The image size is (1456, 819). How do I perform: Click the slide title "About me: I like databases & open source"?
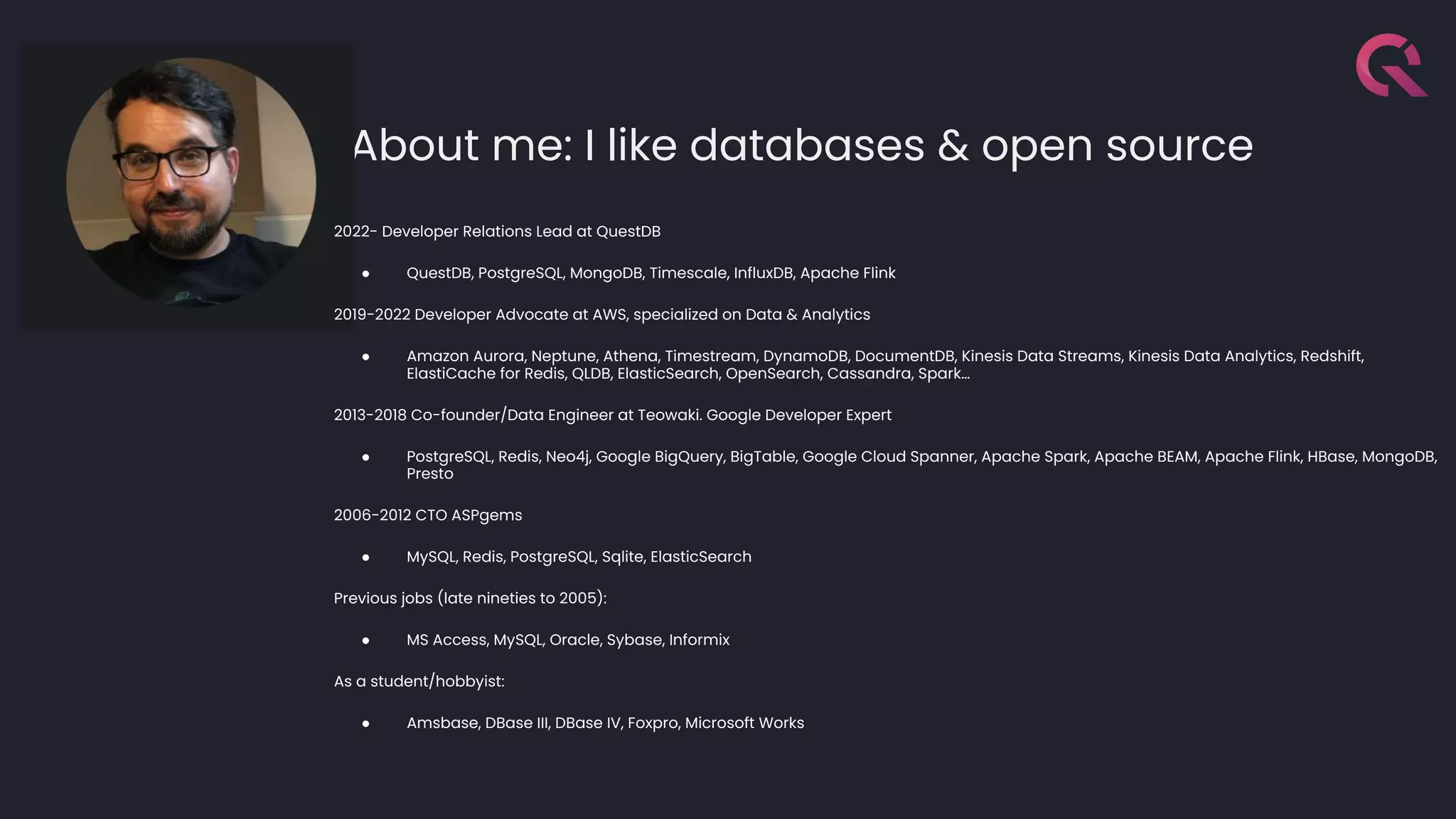803,146
